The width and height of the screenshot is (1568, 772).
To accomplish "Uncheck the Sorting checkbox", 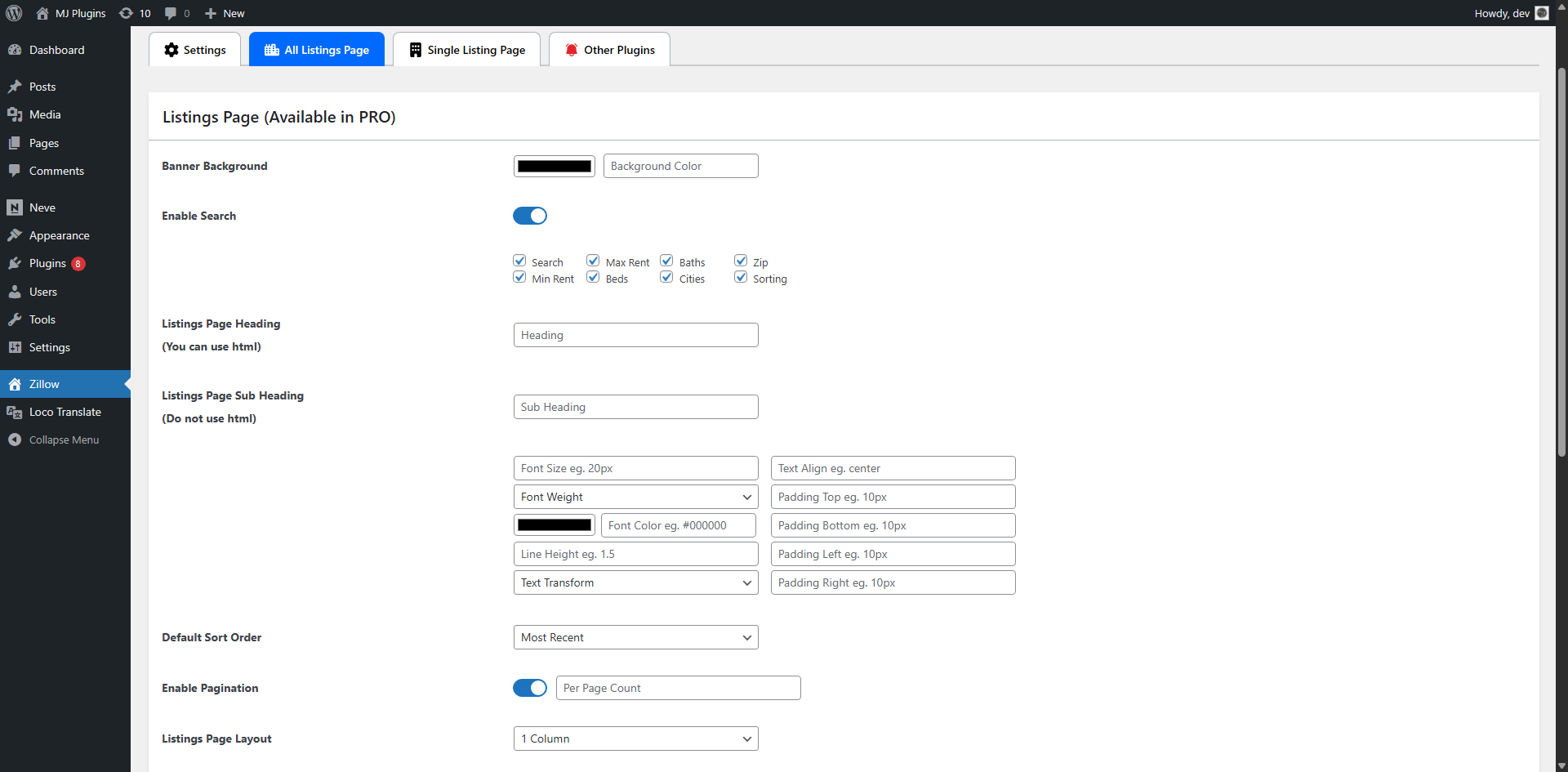I will (741, 277).
